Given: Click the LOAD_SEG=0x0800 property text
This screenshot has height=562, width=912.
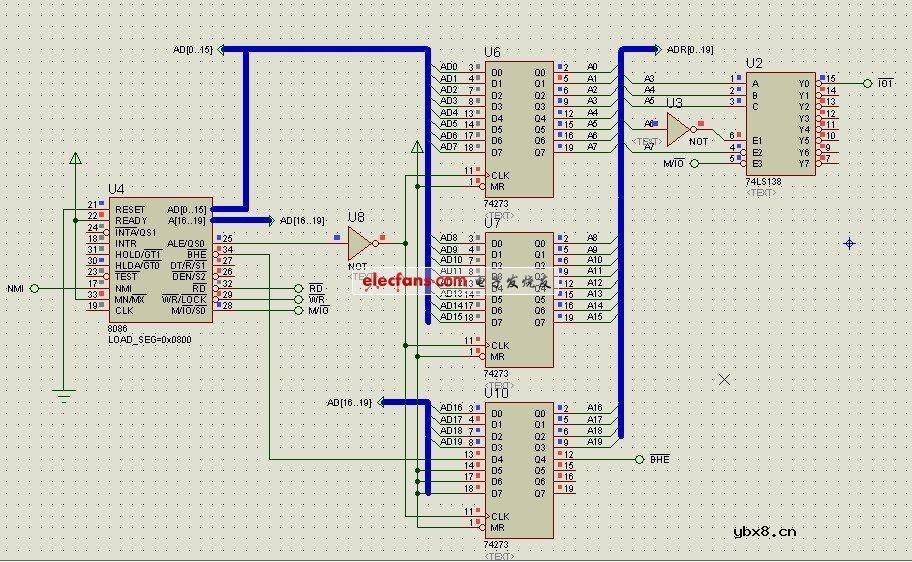Looking at the screenshot, I should point(149,340).
